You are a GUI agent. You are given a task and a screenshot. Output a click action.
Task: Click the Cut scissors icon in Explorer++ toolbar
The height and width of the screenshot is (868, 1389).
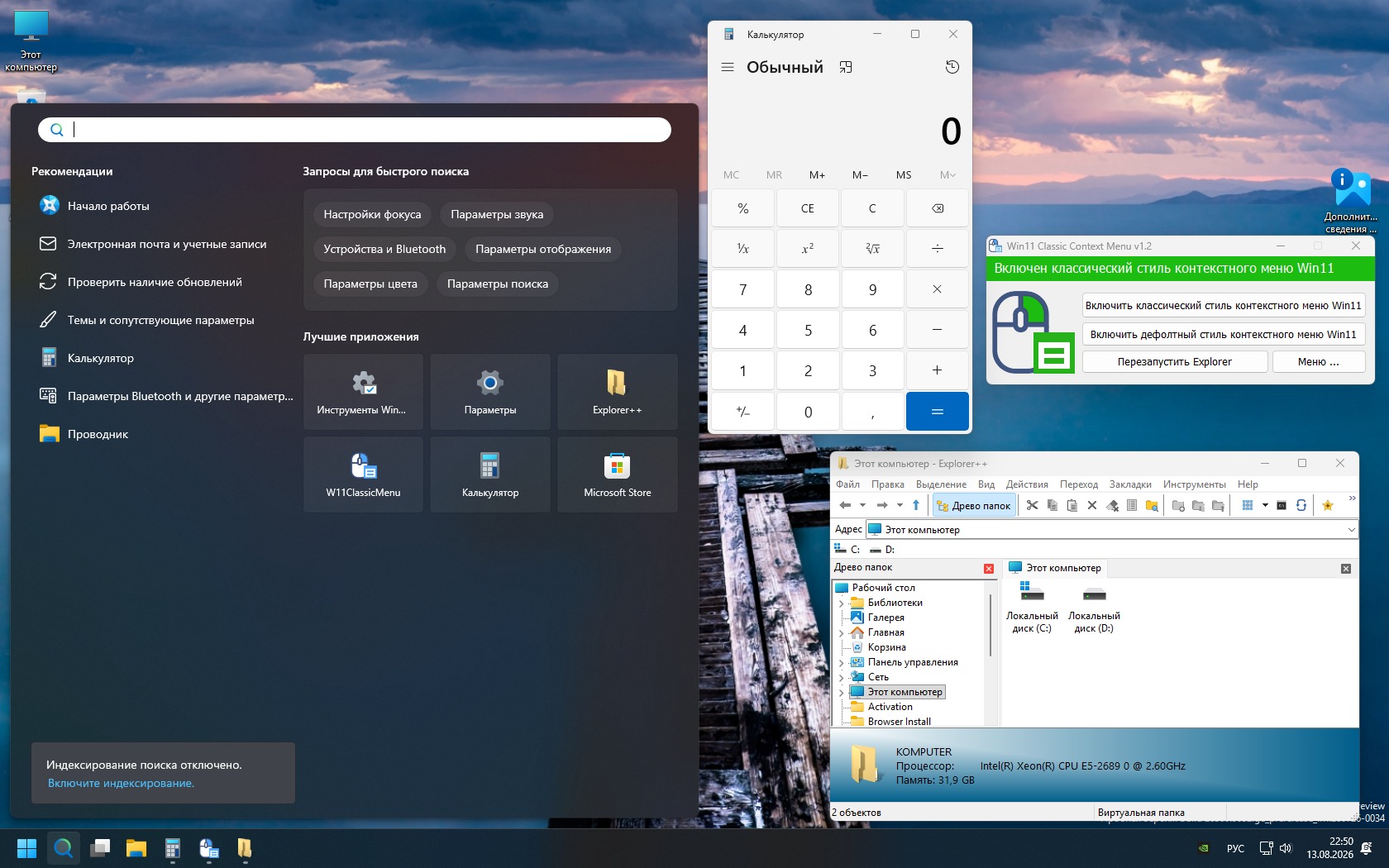coord(1032,505)
